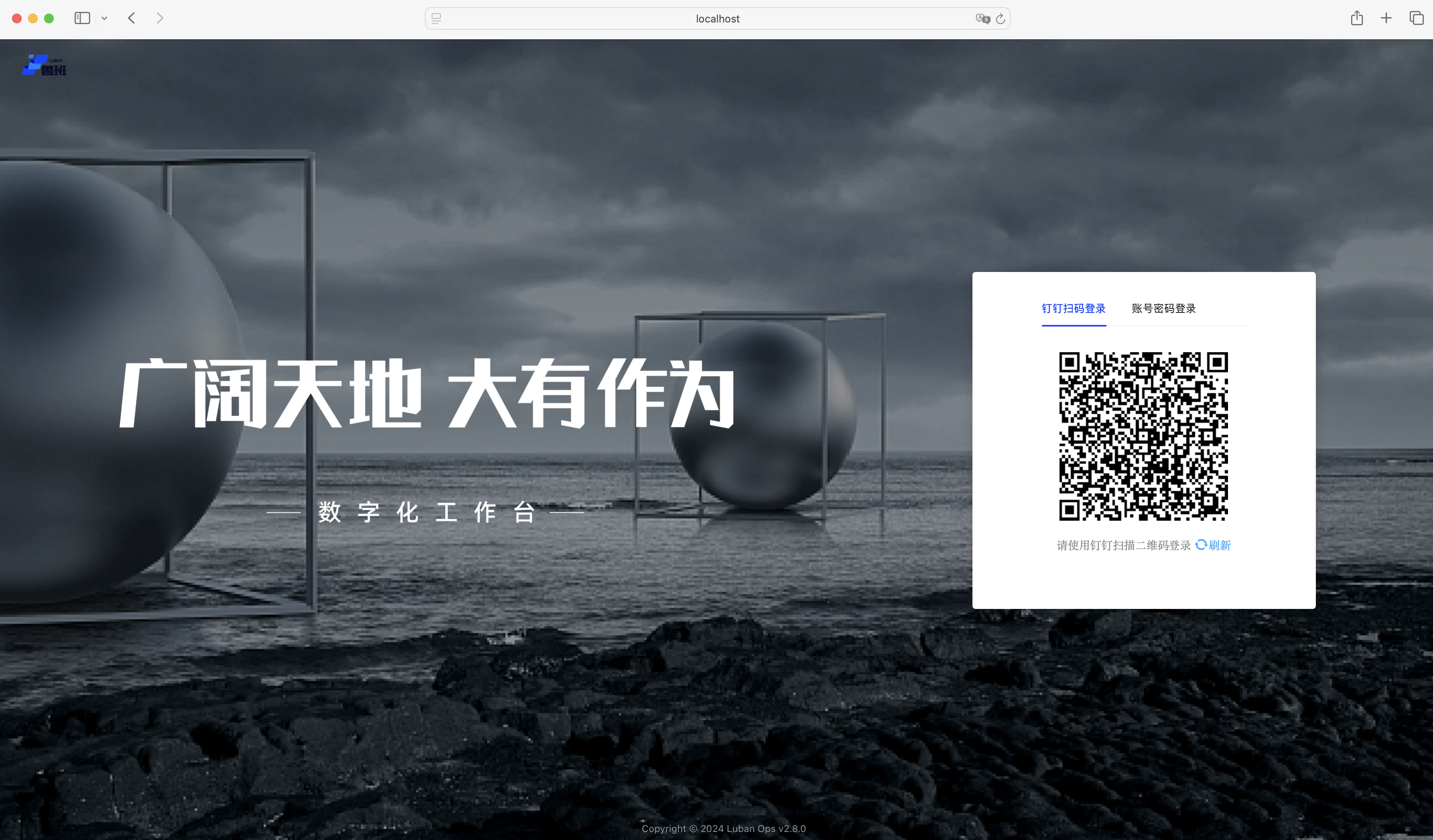Screen dimensions: 1433x840
Task: Expand the sidebar options chevron dropdown
Action: tap(105, 18)
